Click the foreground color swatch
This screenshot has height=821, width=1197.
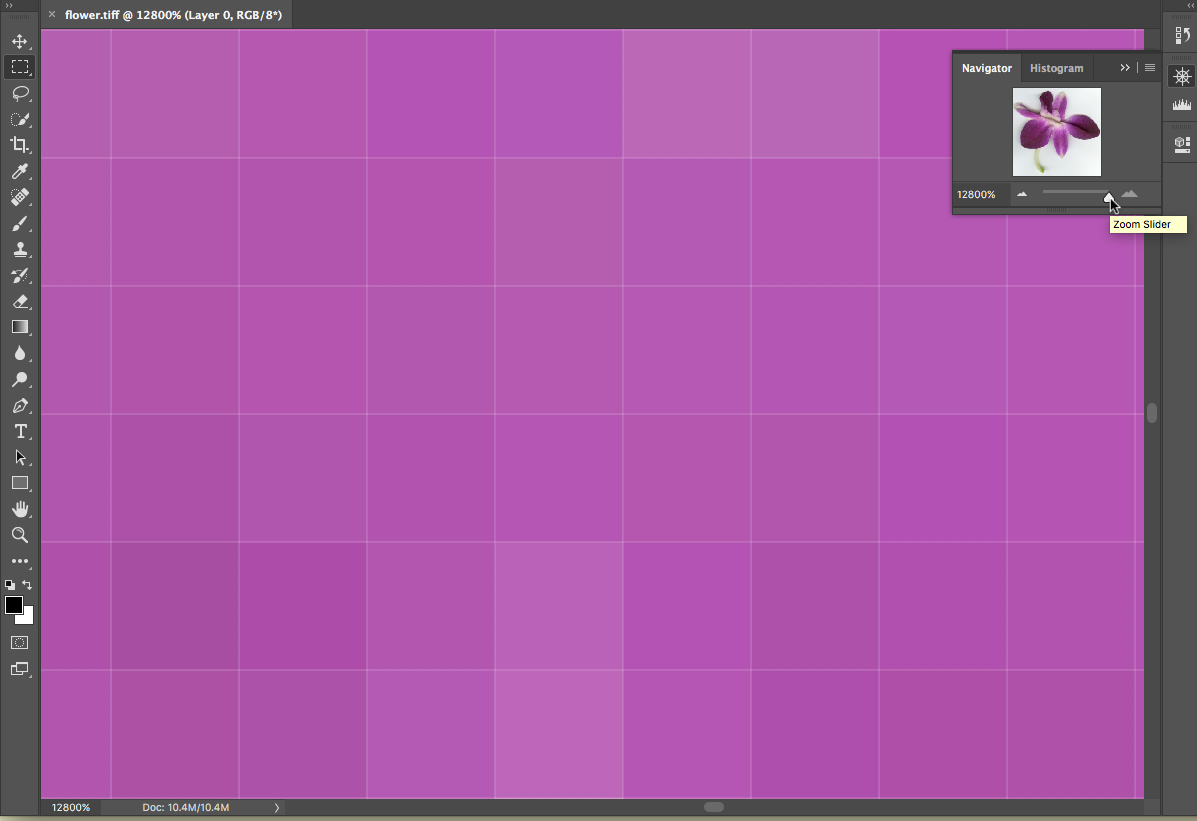pos(14,605)
